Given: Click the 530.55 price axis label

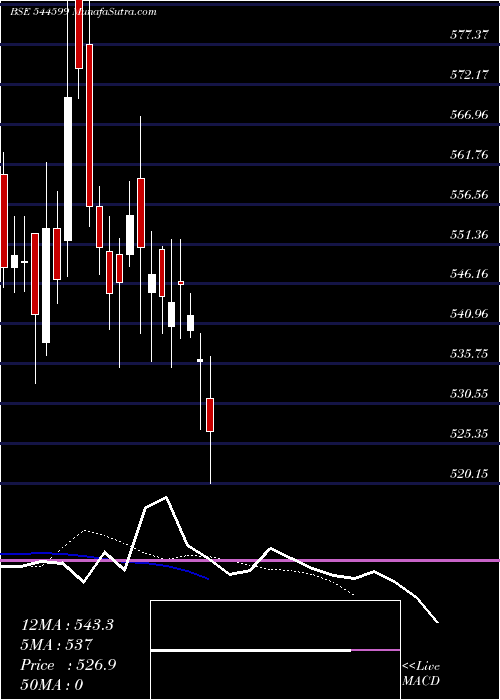Looking at the screenshot, I should [469, 393].
